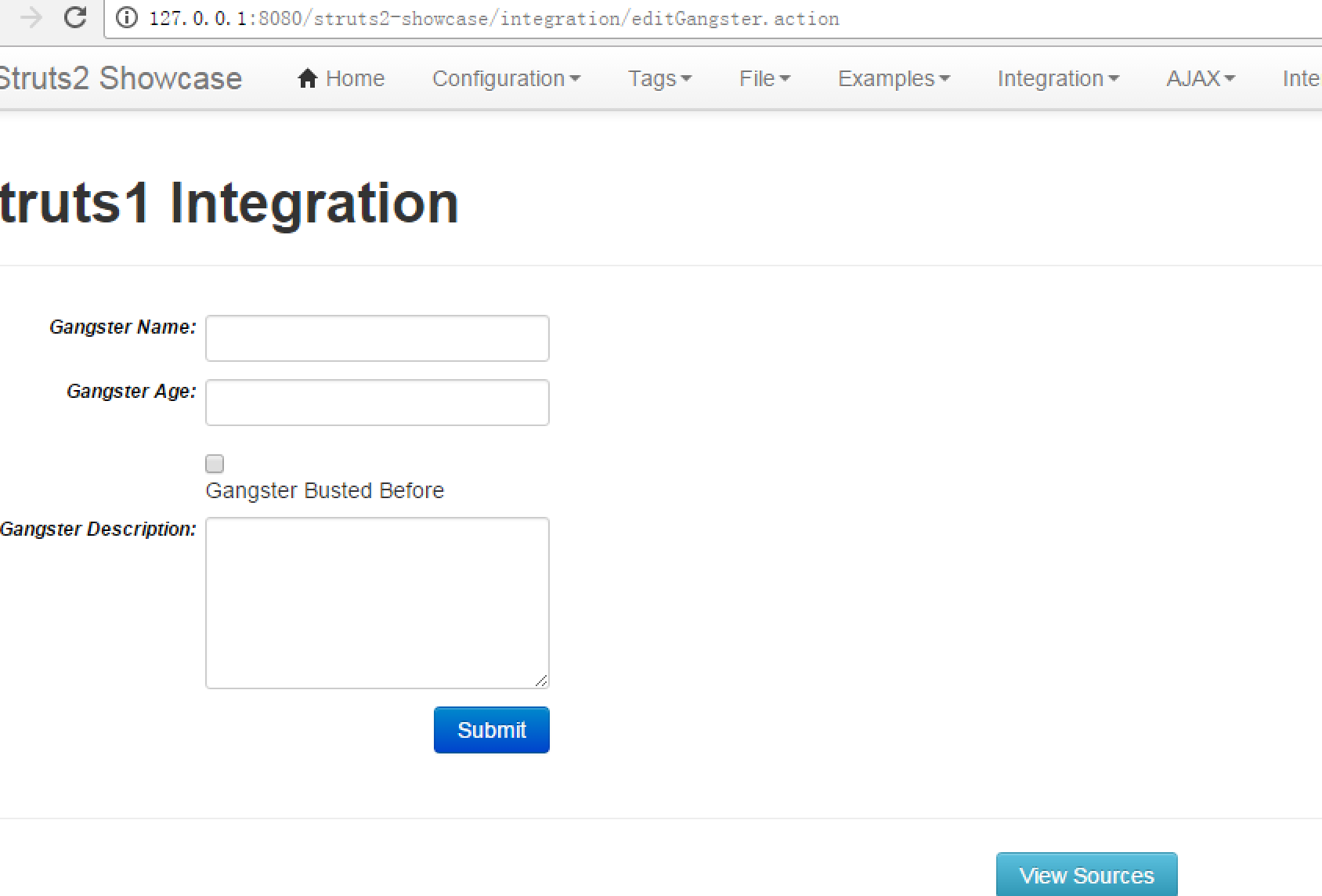The height and width of the screenshot is (896, 1322).
Task: Click the Gangster Description label
Action: [x=98, y=529]
